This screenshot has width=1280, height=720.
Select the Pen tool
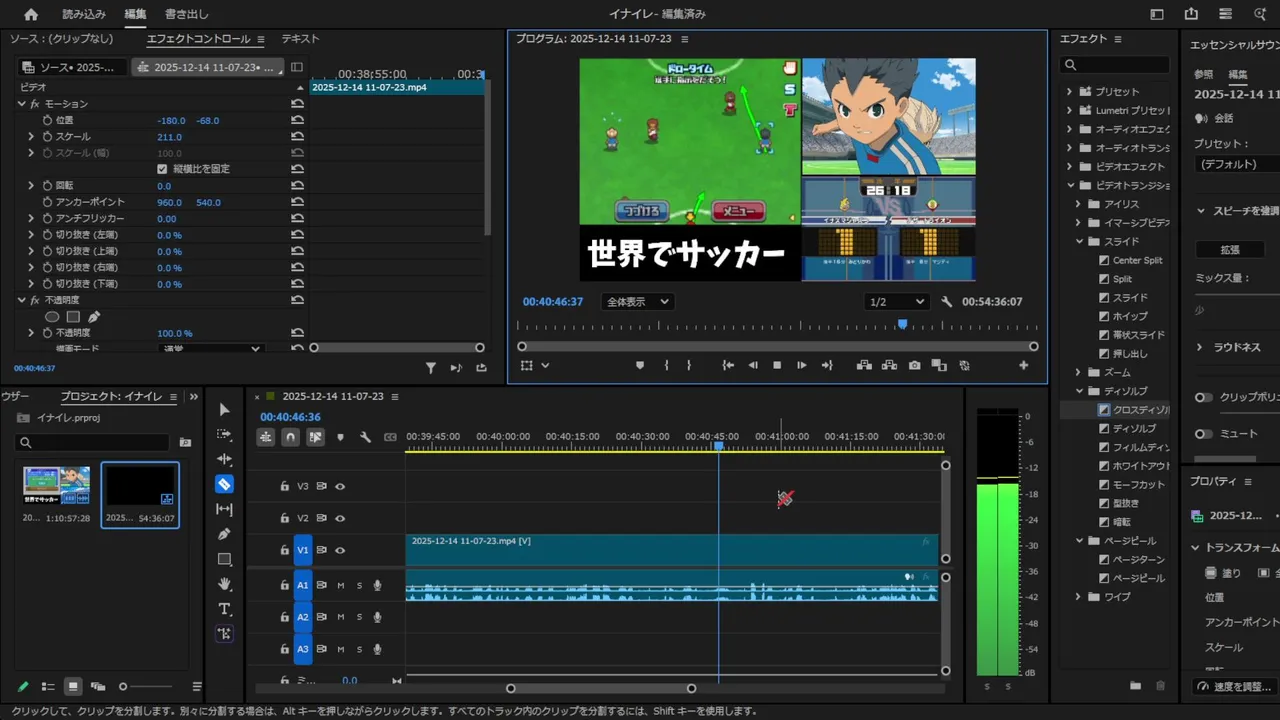coord(224,534)
